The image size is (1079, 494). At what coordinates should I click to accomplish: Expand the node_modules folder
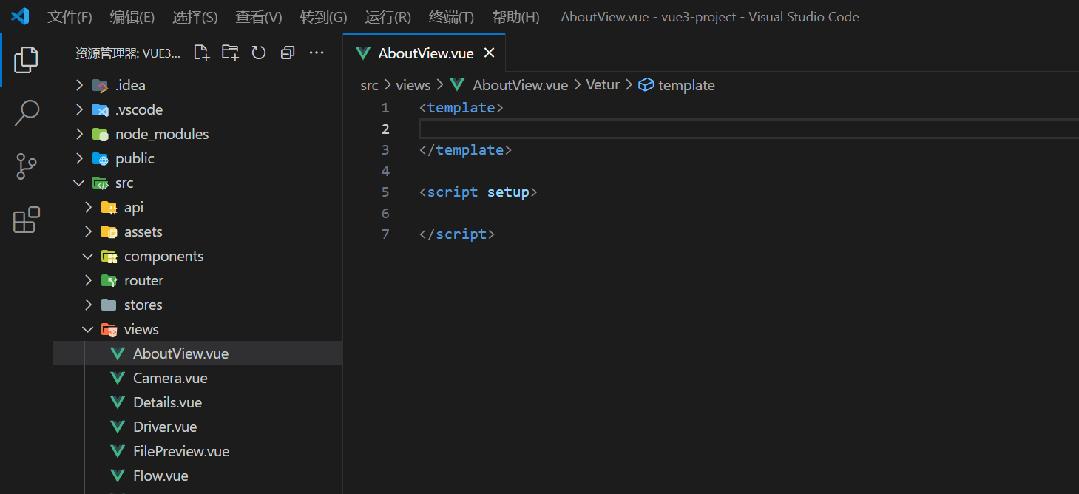coord(80,134)
